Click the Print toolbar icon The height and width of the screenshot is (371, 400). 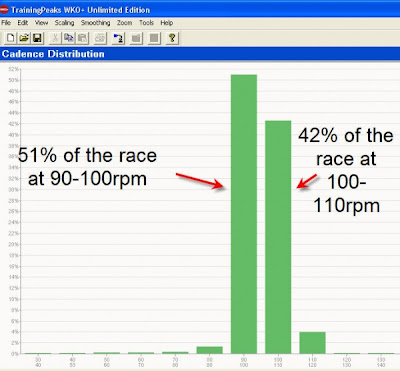pyautogui.click(x=100, y=38)
